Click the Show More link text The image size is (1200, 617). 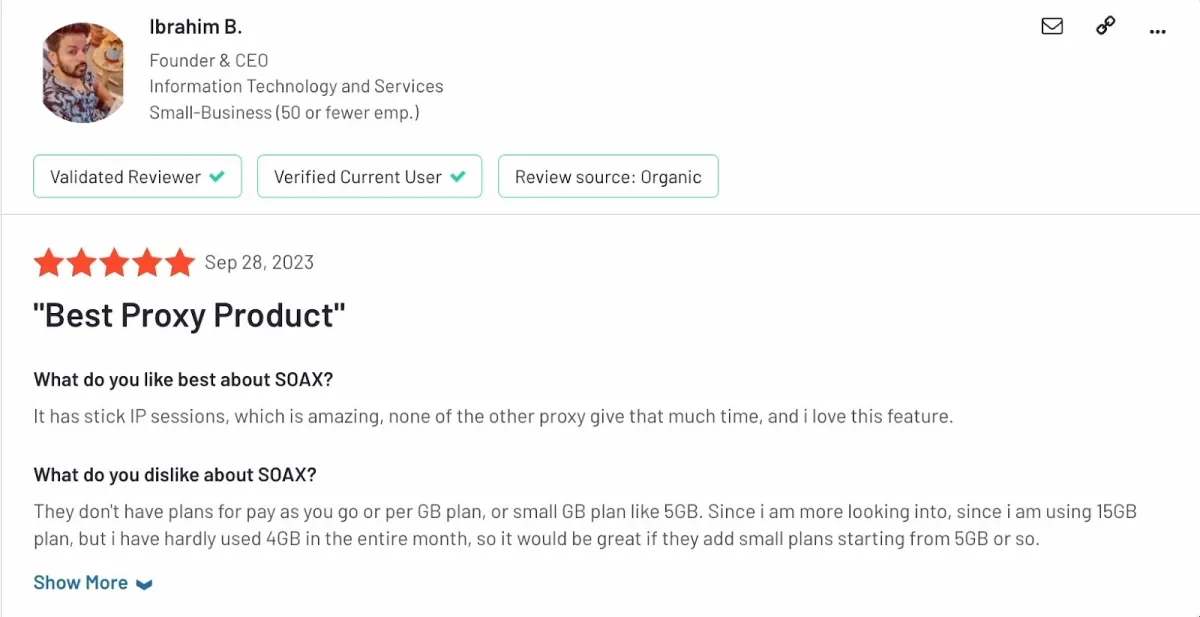coord(80,582)
